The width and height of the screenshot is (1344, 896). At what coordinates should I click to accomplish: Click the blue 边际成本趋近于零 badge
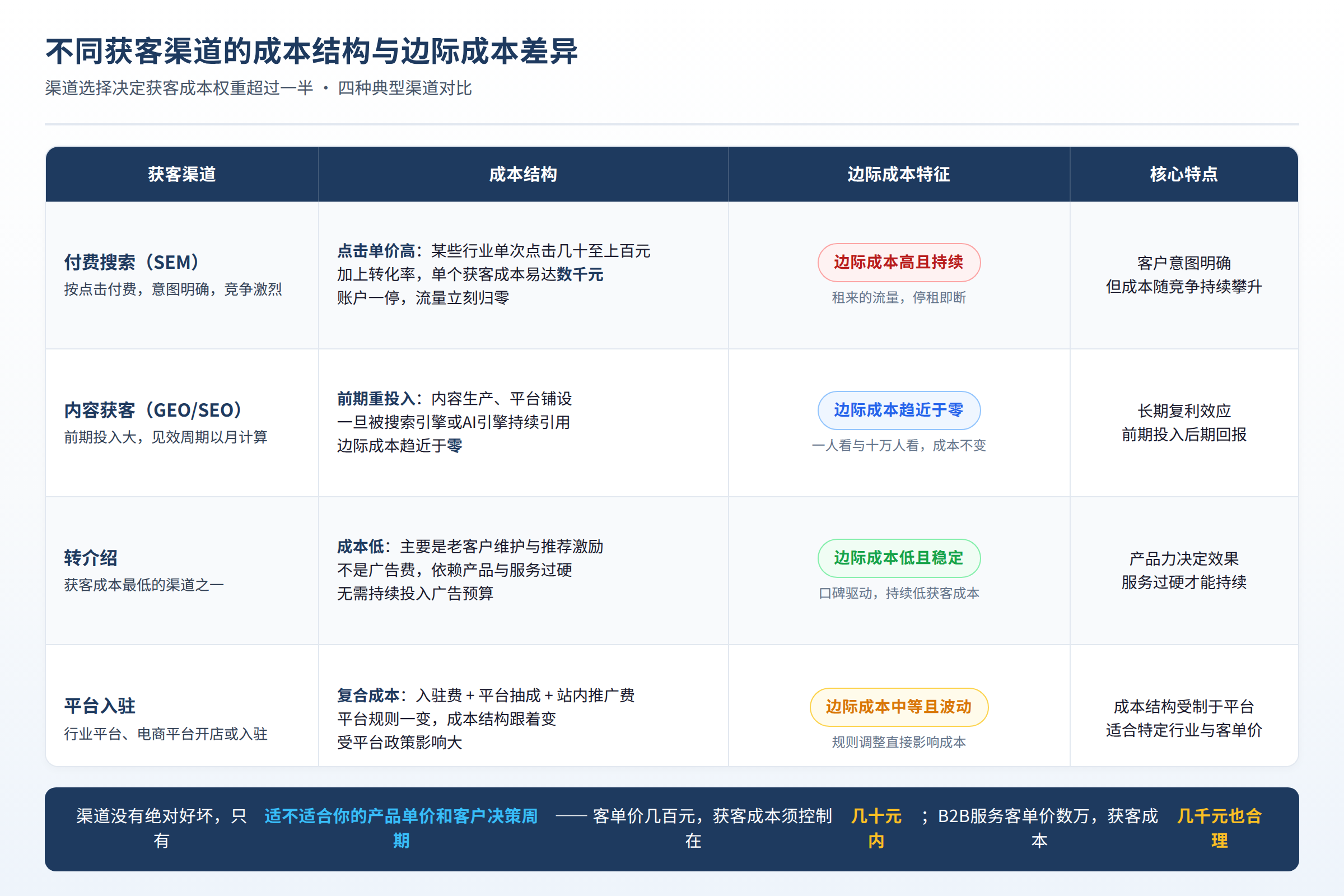click(899, 410)
